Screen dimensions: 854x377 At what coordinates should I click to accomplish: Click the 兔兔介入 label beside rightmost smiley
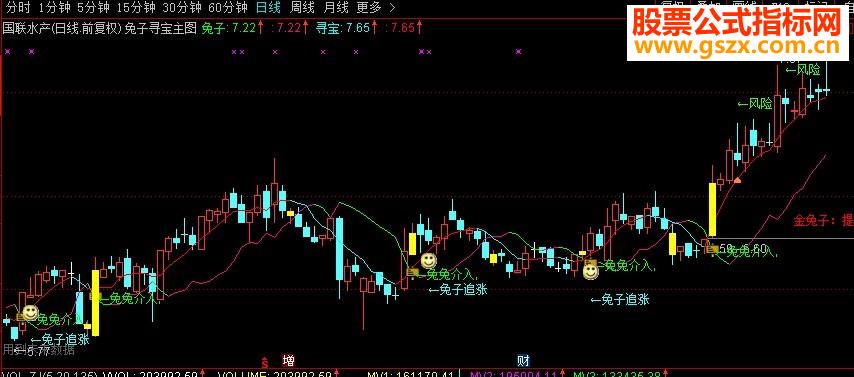click(x=627, y=266)
